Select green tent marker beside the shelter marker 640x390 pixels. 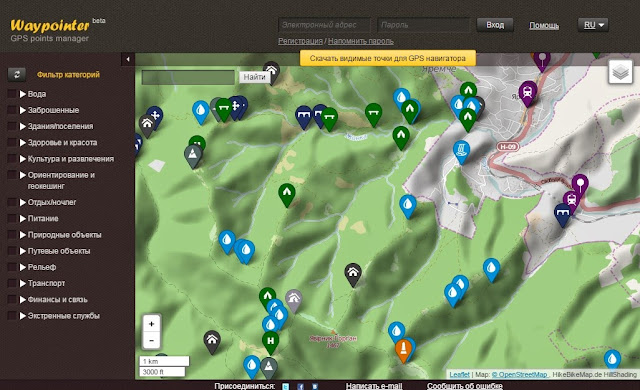[x=266, y=297]
